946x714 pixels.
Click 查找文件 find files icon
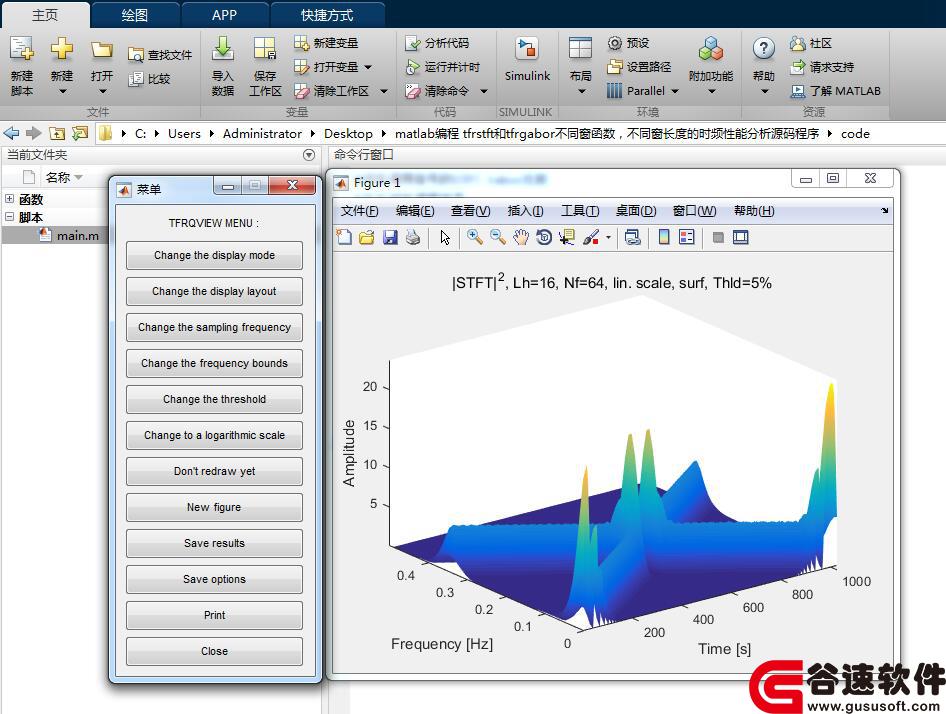[135, 55]
